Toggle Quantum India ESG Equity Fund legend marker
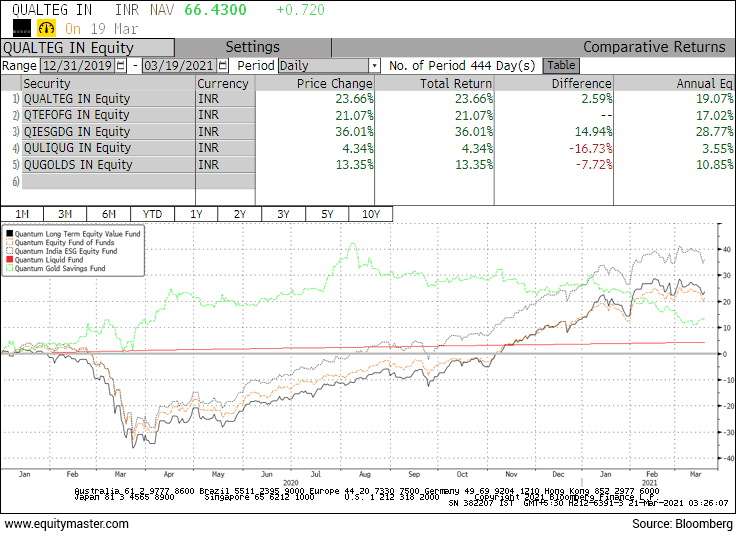The image size is (736, 536). [x=10, y=250]
